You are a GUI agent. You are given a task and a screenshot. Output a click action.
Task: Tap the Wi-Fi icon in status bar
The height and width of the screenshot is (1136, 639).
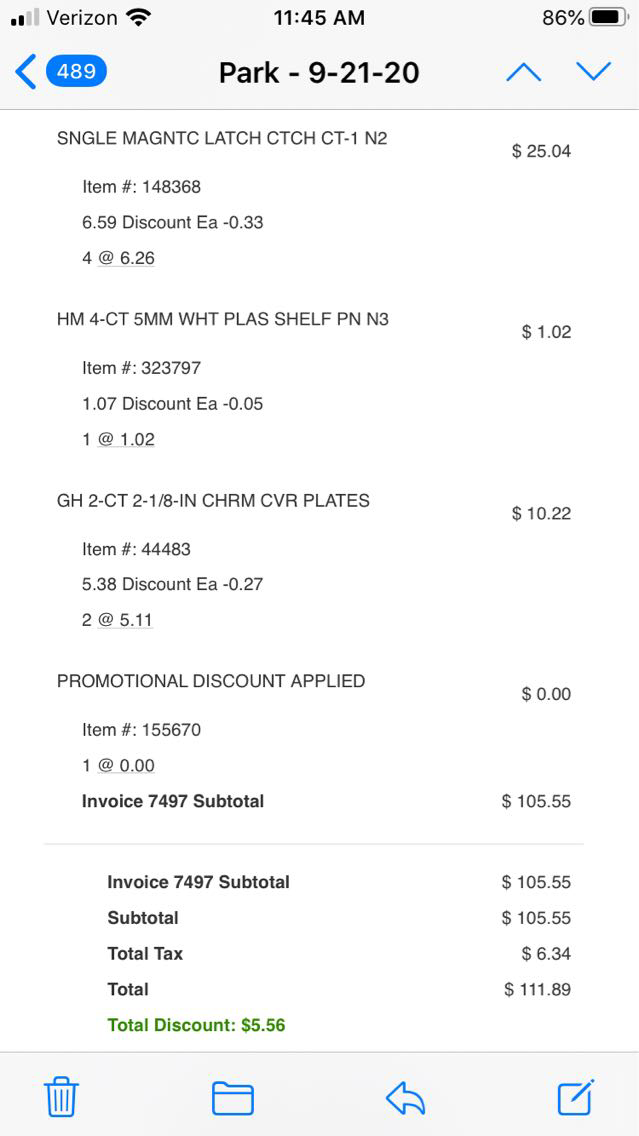[139, 18]
